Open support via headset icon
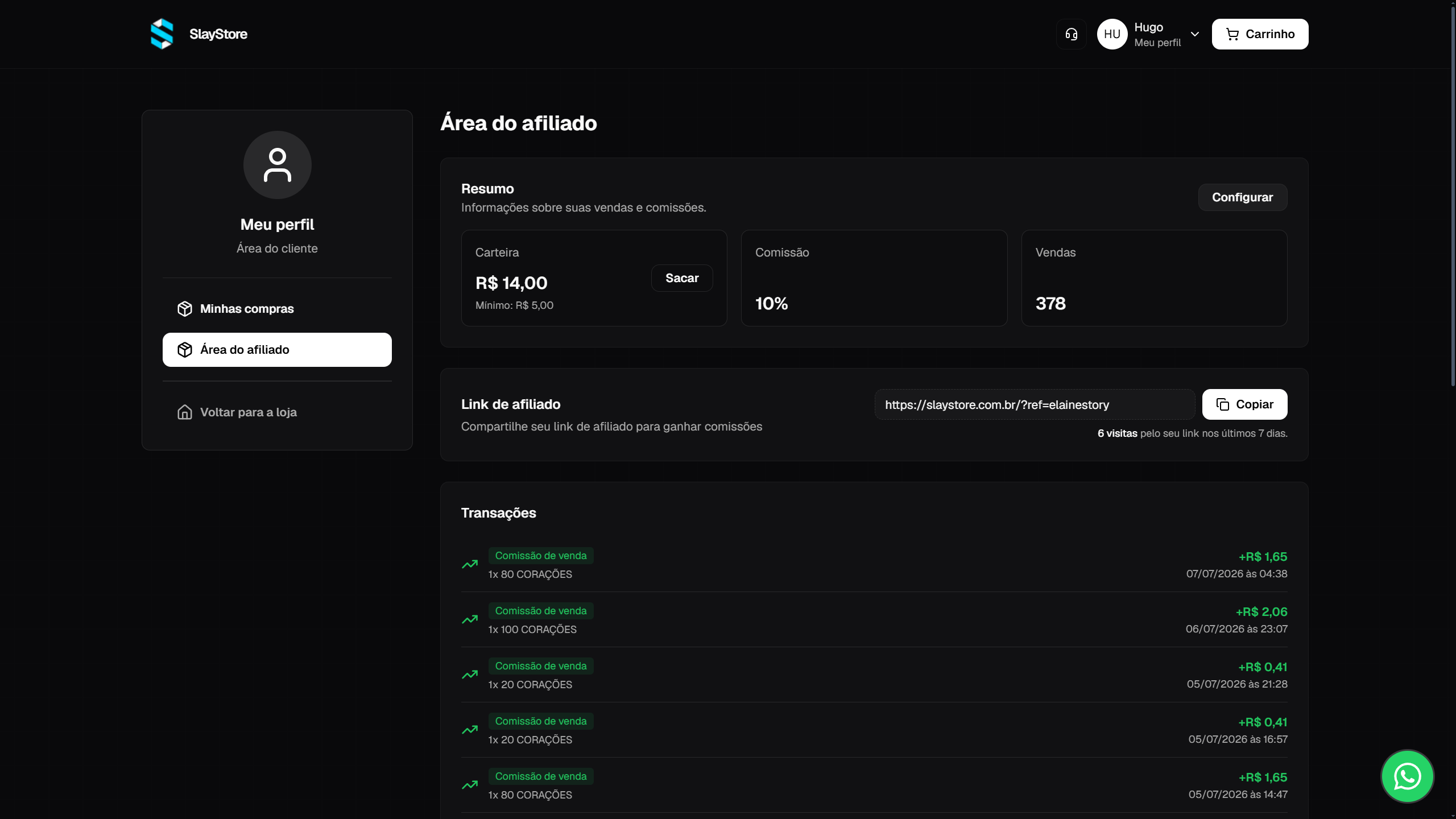The width and height of the screenshot is (1456, 819). (1072, 34)
